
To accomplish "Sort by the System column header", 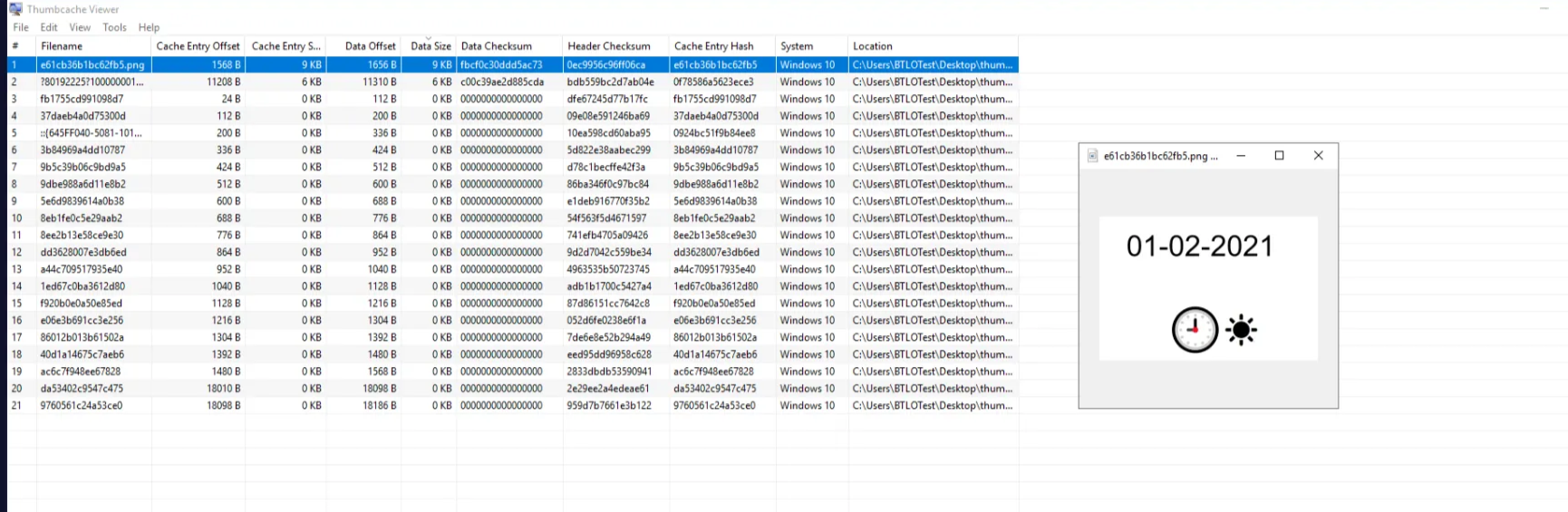I will click(x=812, y=46).
